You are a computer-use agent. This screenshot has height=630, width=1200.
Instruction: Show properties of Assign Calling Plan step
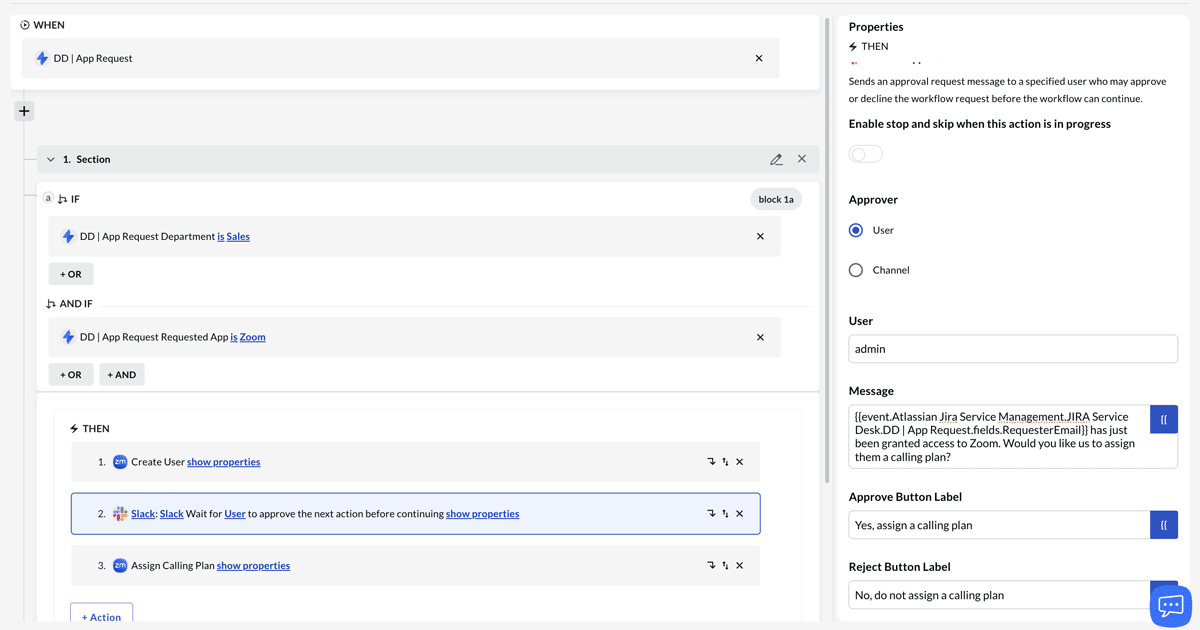tap(253, 565)
